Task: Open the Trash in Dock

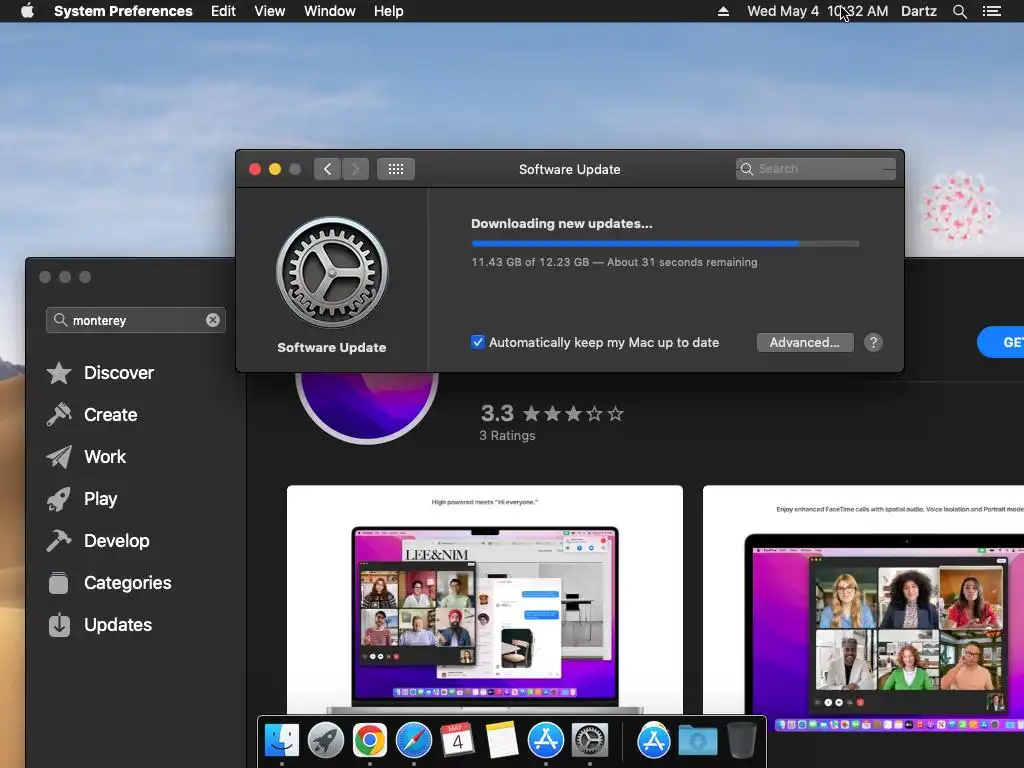Action: (x=741, y=741)
